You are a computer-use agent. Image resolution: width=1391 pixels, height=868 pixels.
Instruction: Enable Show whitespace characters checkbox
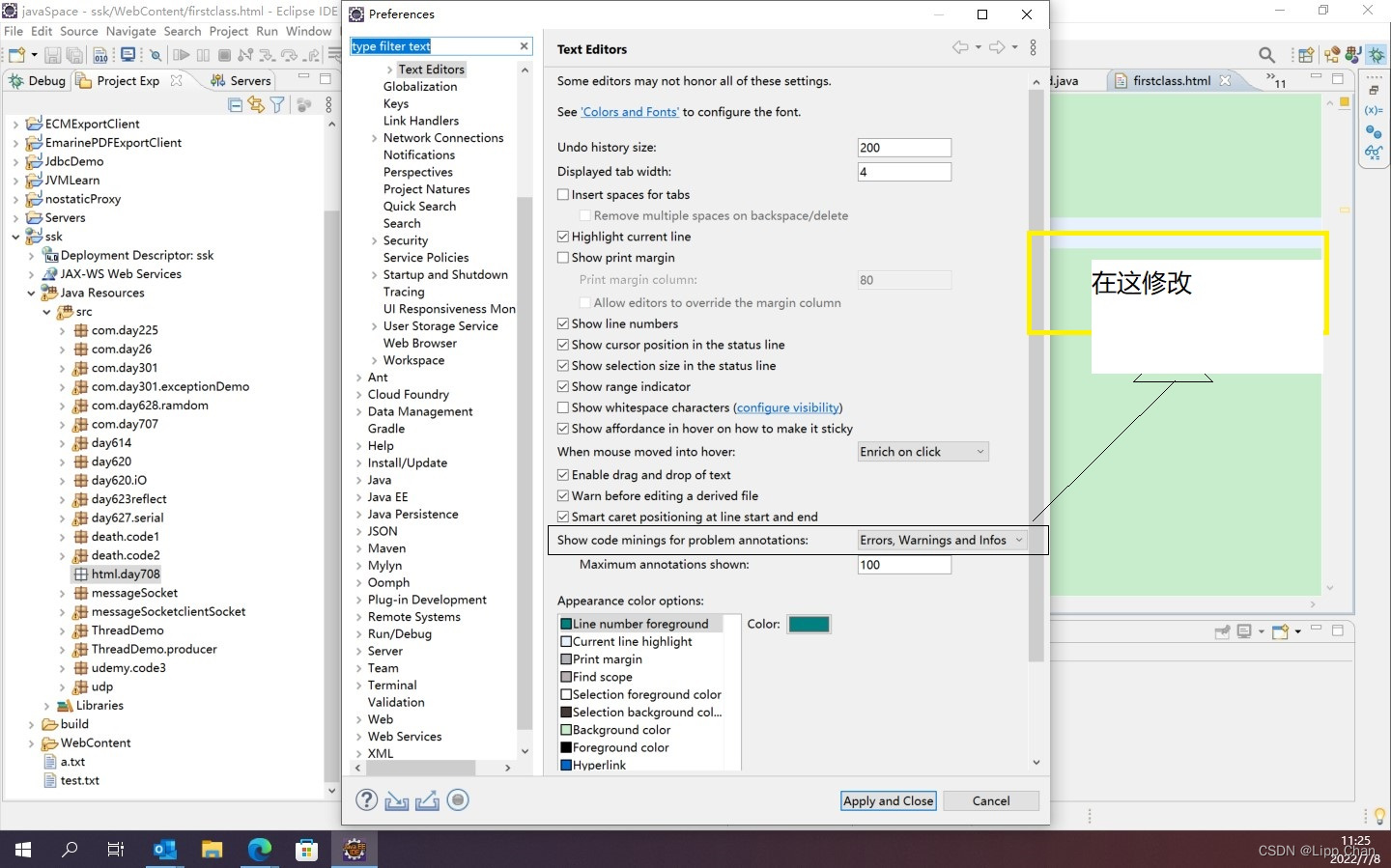pyautogui.click(x=563, y=407)
